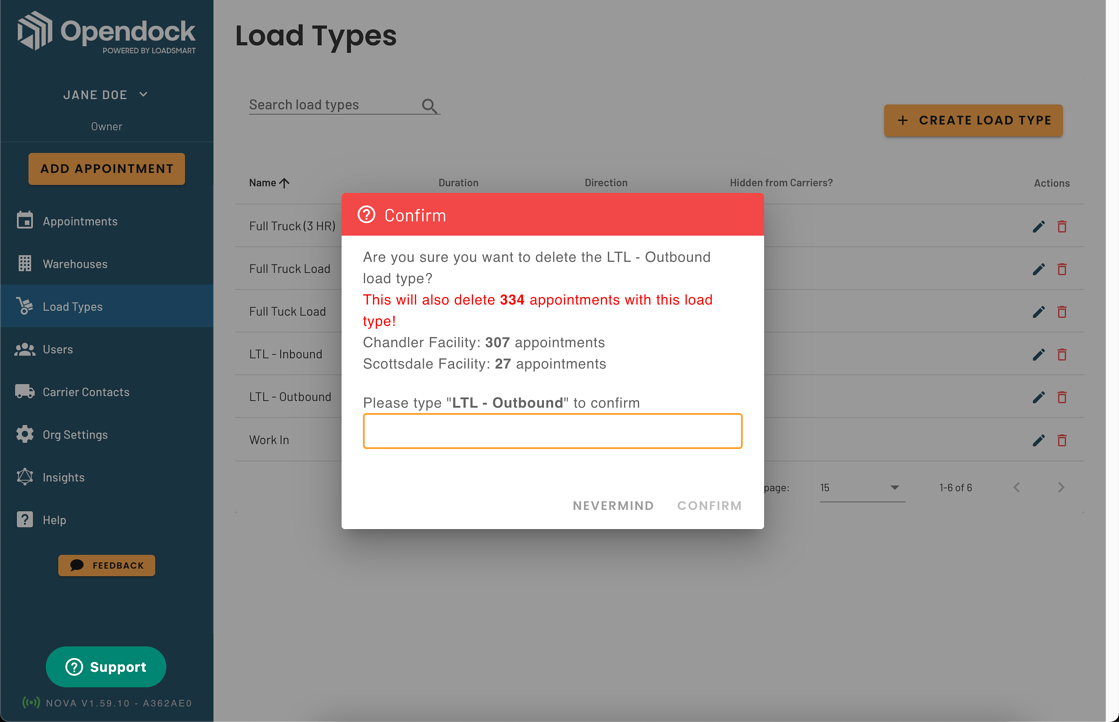Click Confirm to delete load type
Screen dimensions: 1119x722
coord(709,505)
